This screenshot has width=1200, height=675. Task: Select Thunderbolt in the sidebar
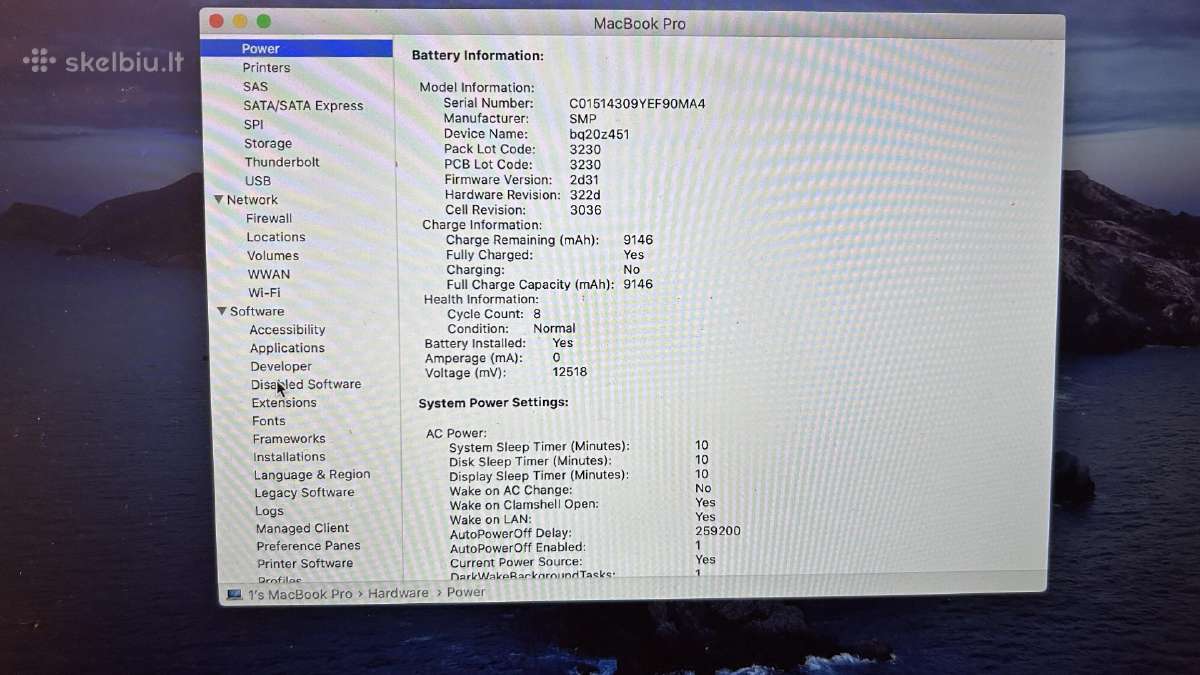point(282,162)
